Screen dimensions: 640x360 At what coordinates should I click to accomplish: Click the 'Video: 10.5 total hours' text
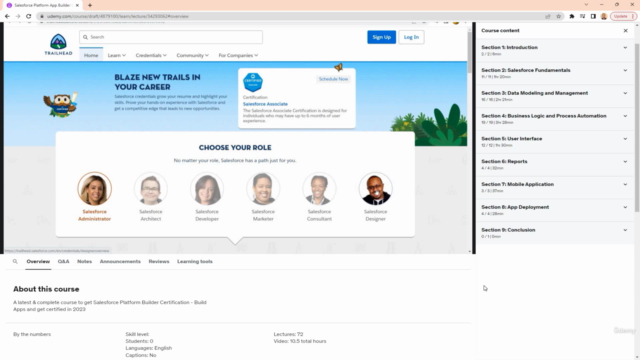pos(300,341)
